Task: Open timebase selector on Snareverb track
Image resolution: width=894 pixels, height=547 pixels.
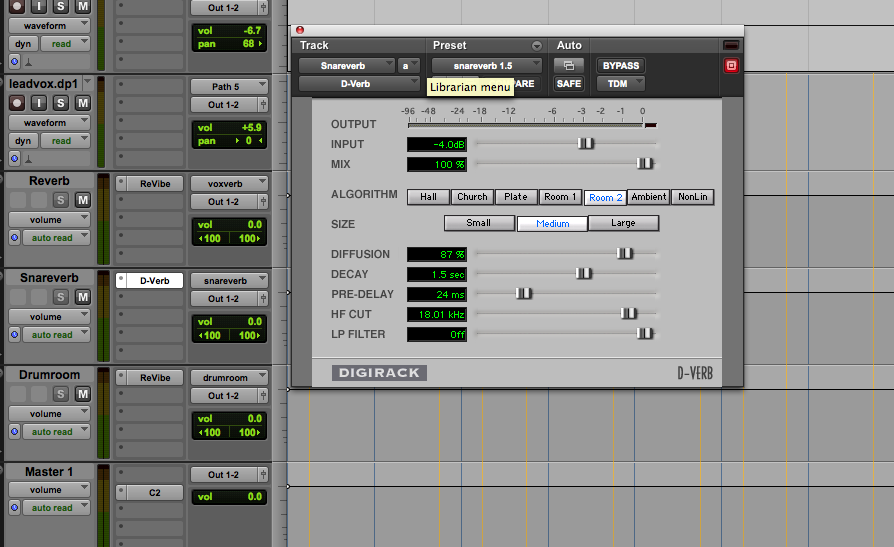Action: pos(15,334)
